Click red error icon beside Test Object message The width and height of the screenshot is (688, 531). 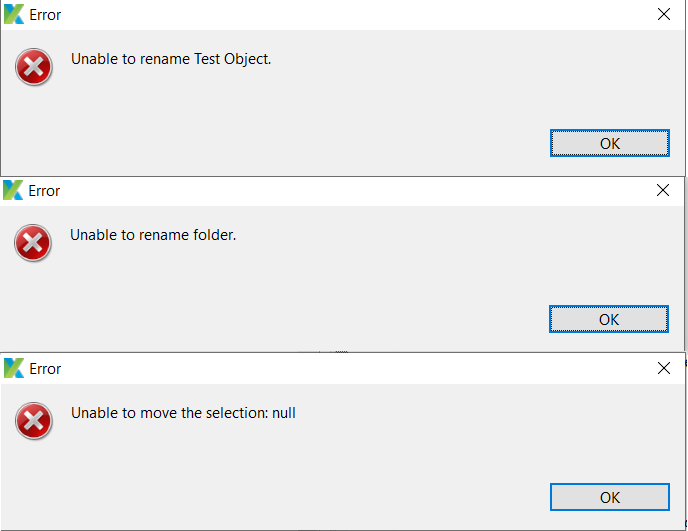point(34,67)
